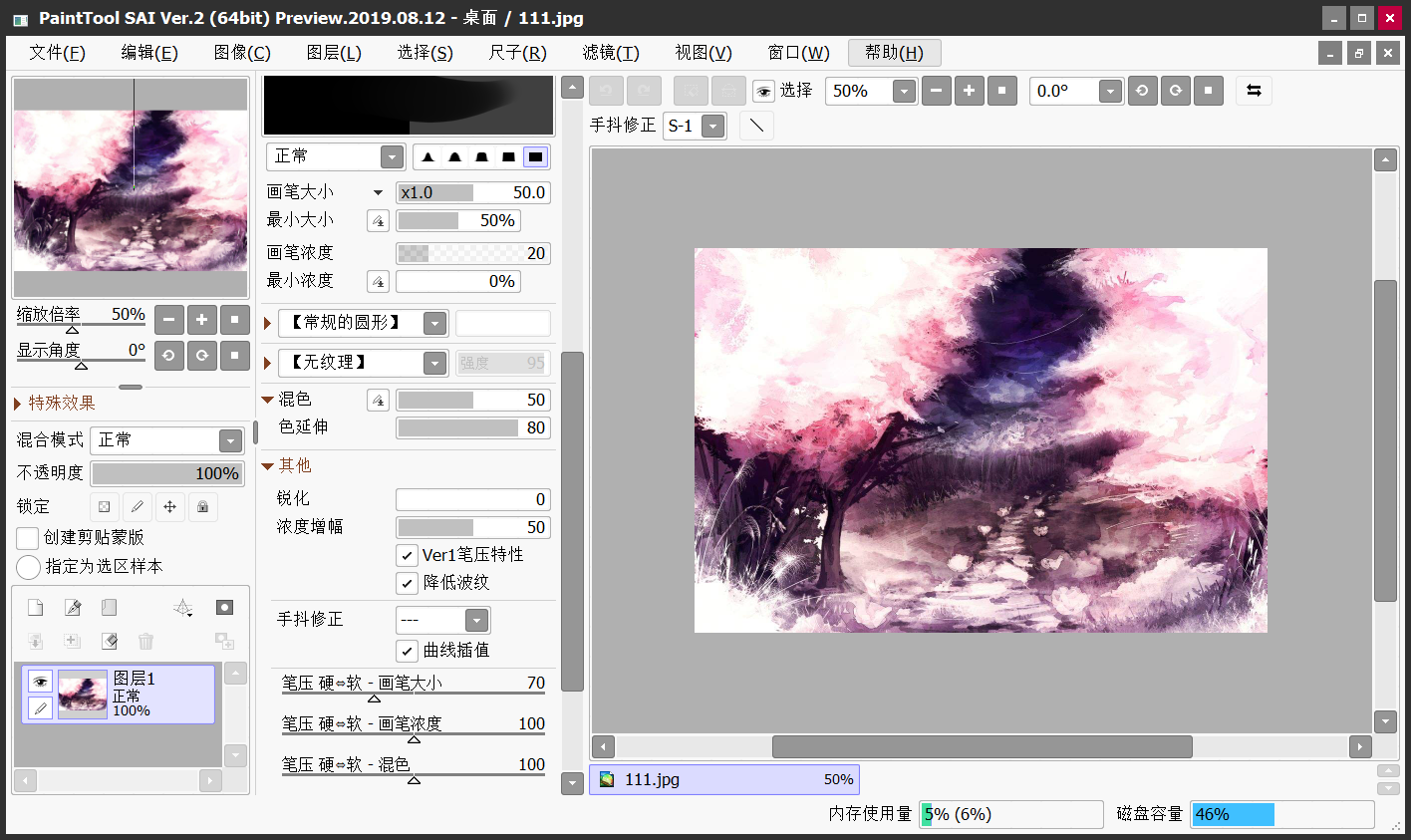Click the lock transparency icon beside 锁定
The width and height of the screenshot is (1411, 840).
pos(105,507)
